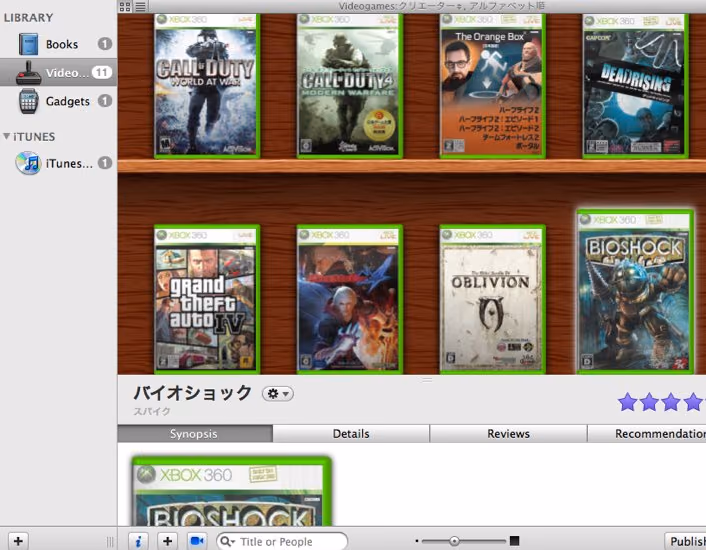Select the BioShock cover on shelf
The height and width of the screenshot is (550, 706).
635,292
